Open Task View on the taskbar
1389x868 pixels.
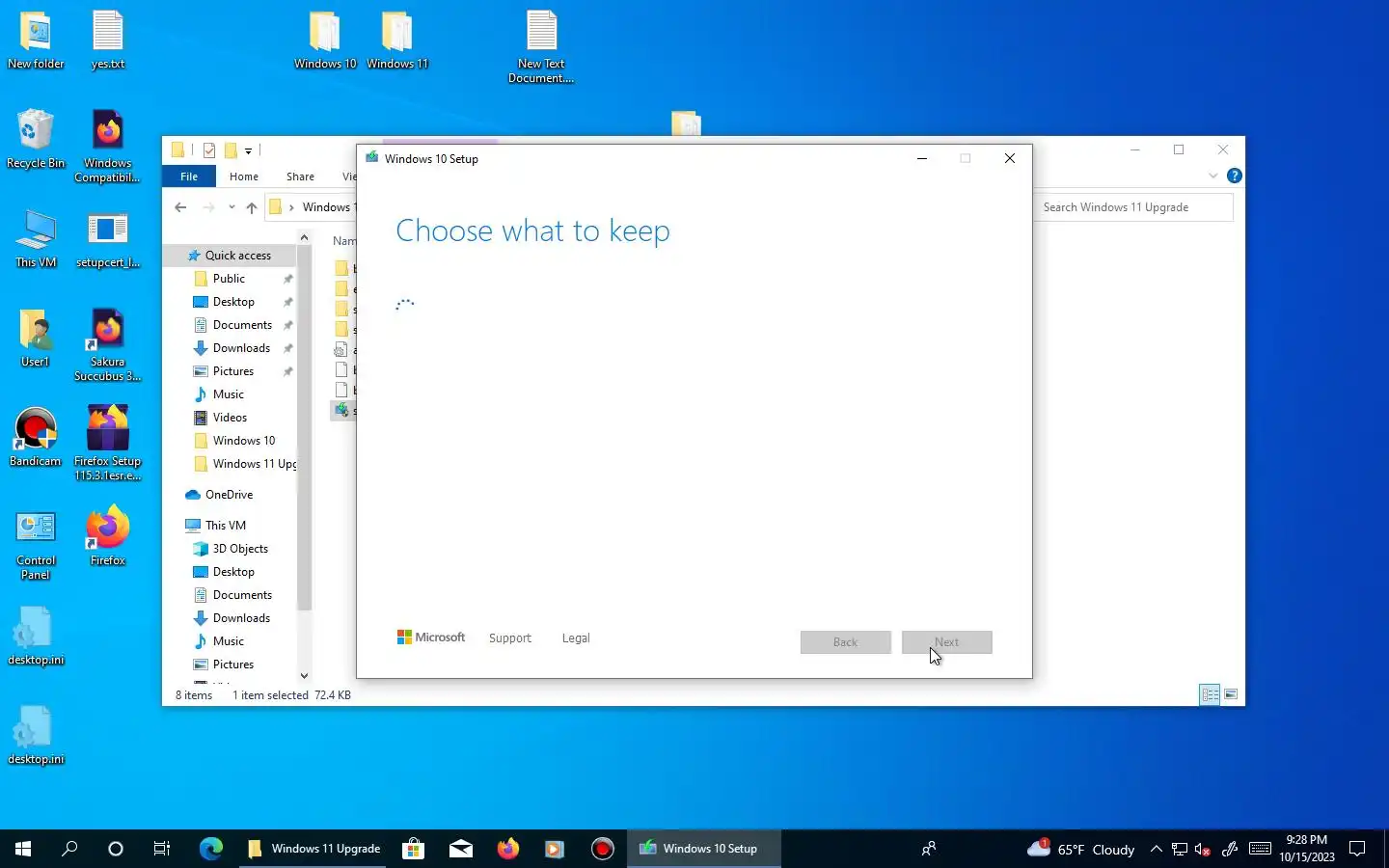pyautogui.click(x=162, y=849)
